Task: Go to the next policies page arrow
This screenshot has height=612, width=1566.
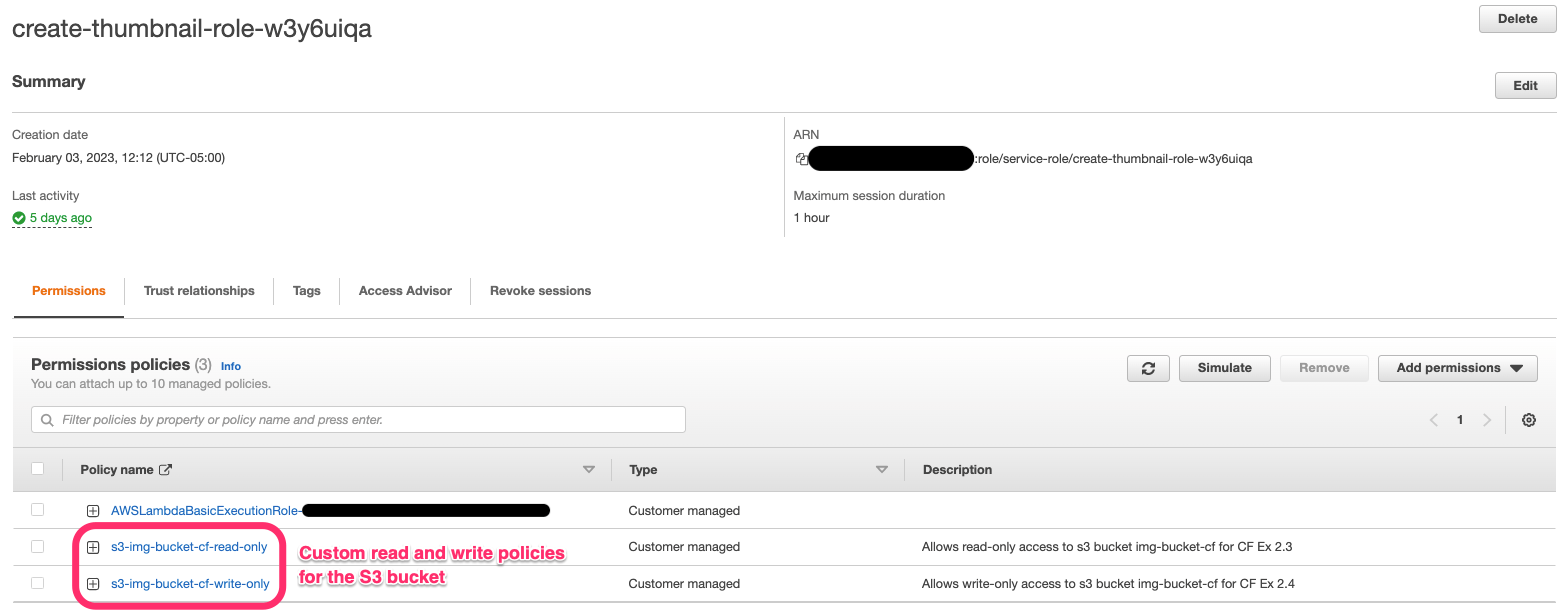Action: 1487,420
